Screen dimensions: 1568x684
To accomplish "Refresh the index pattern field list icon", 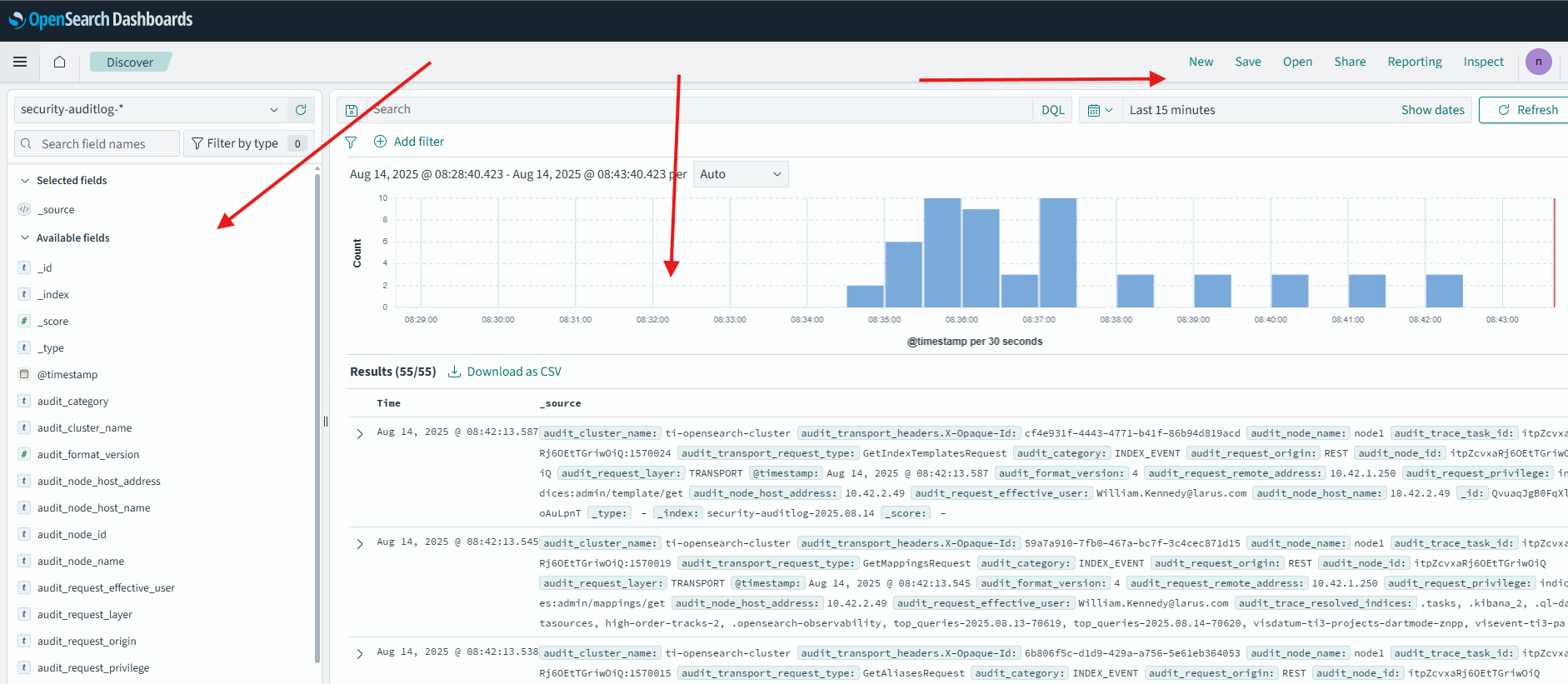I will (301, 109).
